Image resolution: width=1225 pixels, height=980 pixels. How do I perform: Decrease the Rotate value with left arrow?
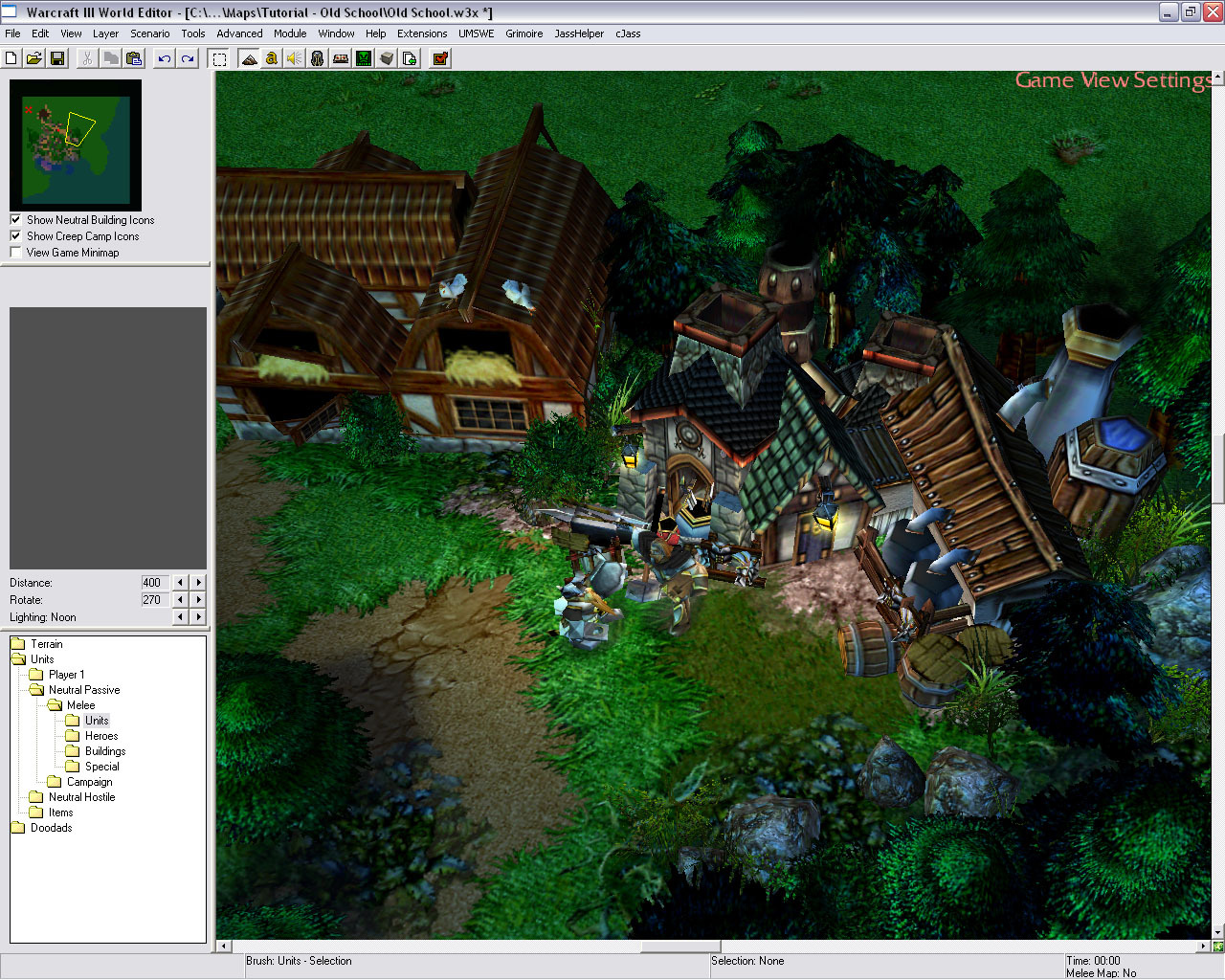pos(180,599)
